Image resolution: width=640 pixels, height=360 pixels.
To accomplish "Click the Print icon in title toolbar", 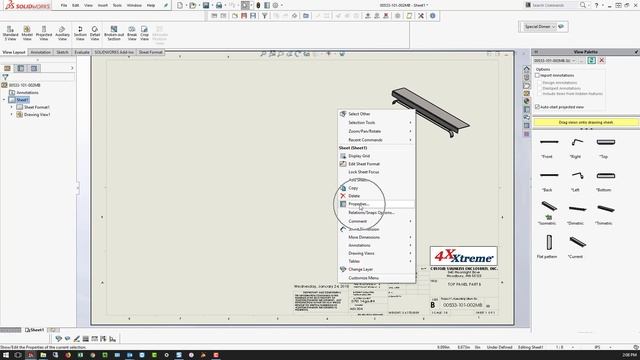I will click(x=219, y=5).
